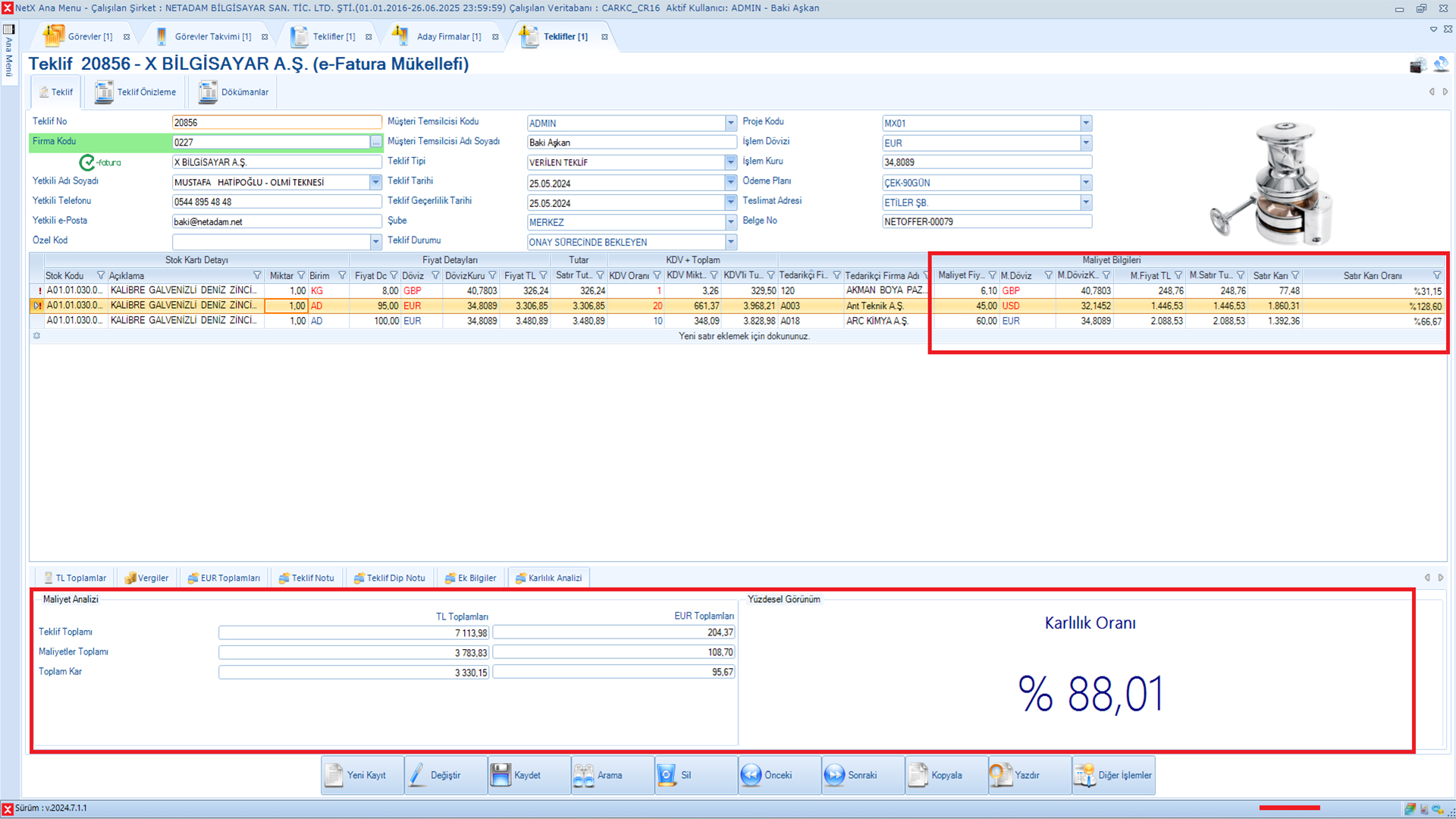Filter the Satır Karı Oranı column

coord(1437,275)
